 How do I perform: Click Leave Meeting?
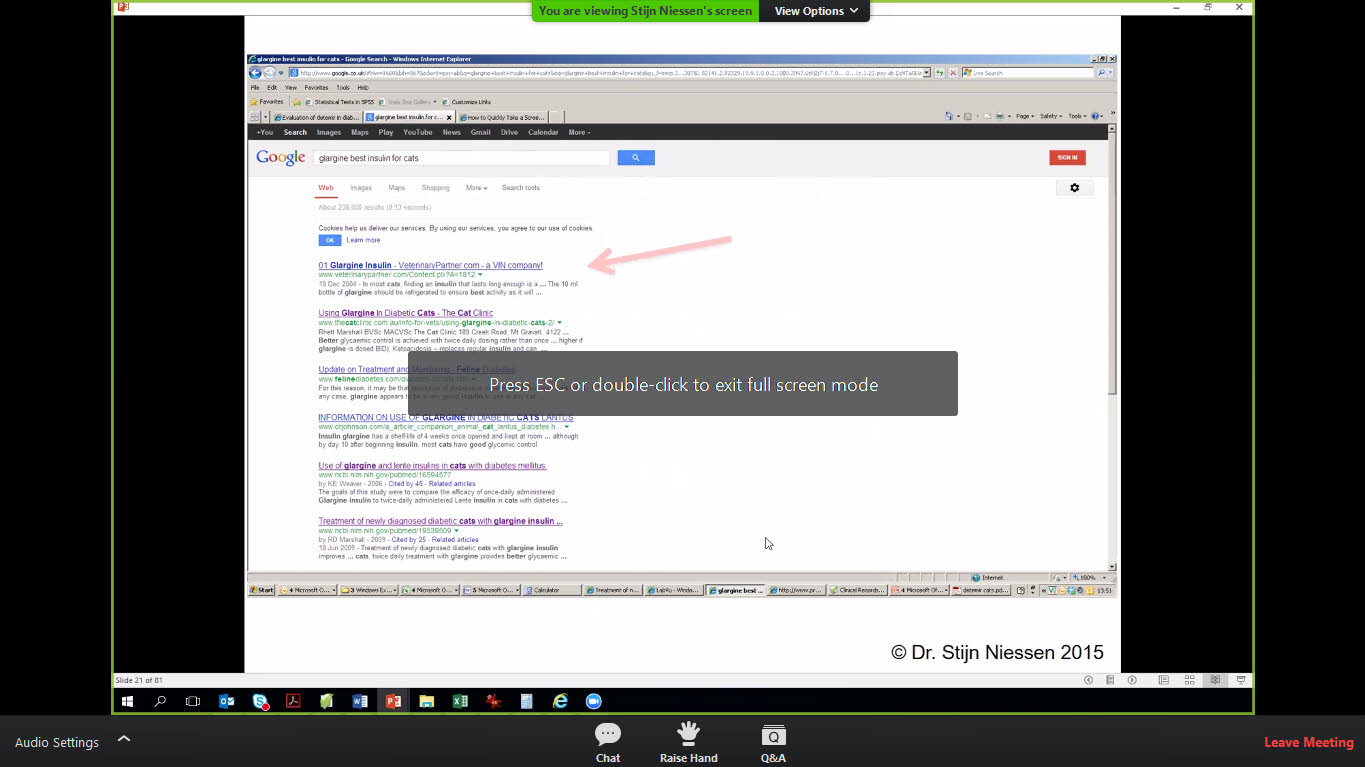1308,742
